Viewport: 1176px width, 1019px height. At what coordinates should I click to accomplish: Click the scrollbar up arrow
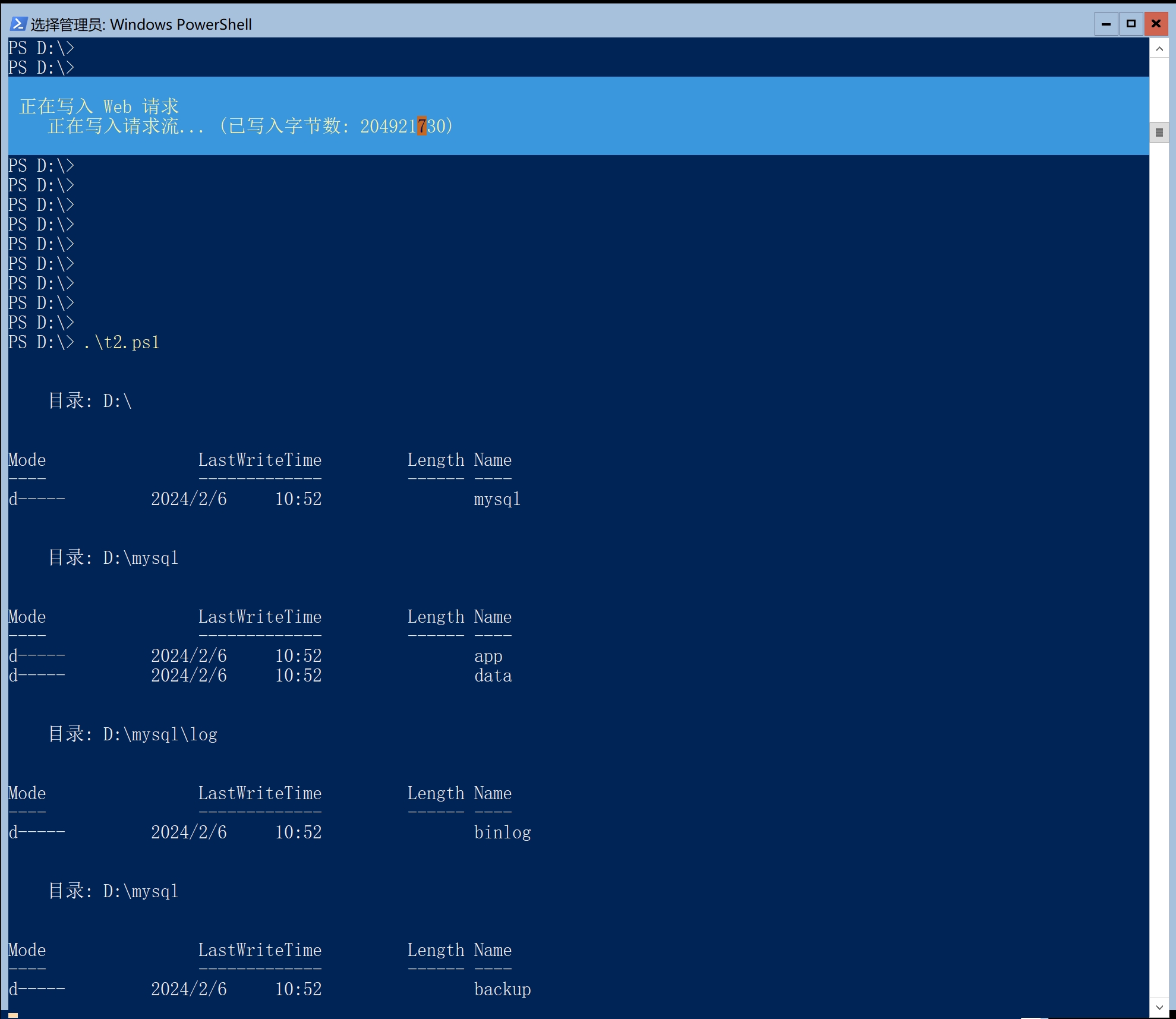click(x=1159, y=49)
